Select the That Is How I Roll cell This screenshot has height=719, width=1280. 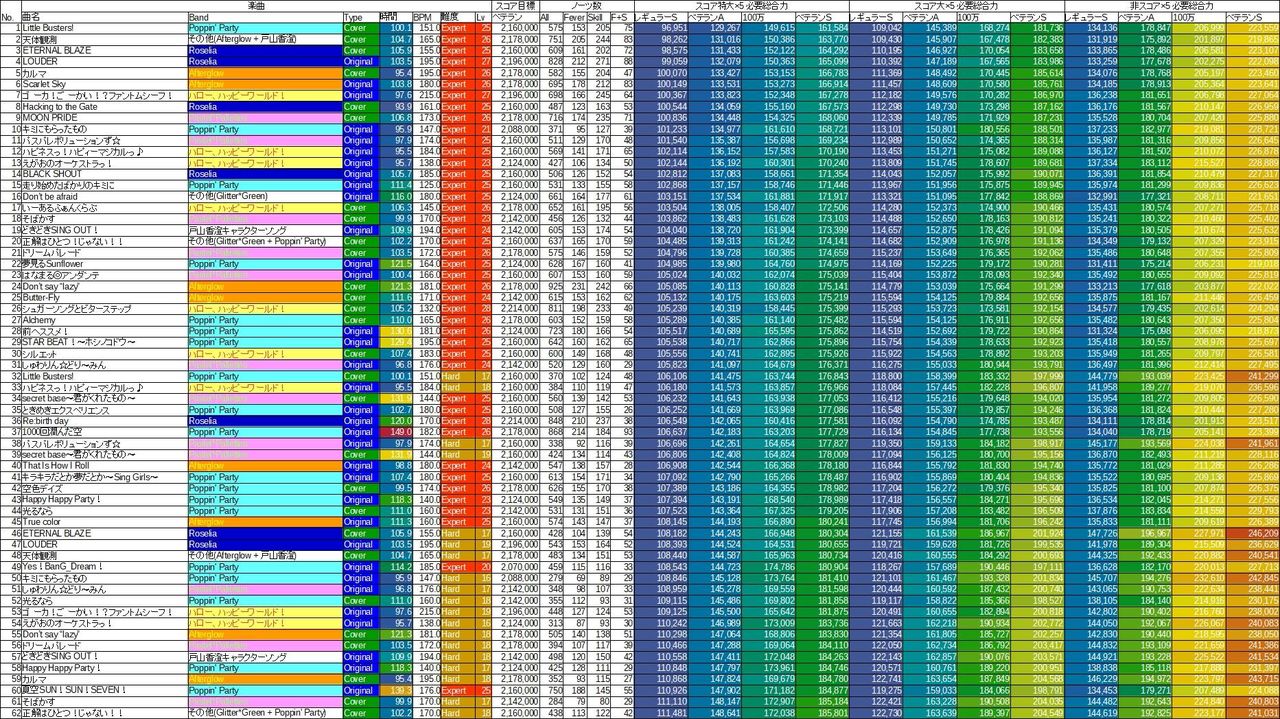pyautogui.click(x=103, y=465)
